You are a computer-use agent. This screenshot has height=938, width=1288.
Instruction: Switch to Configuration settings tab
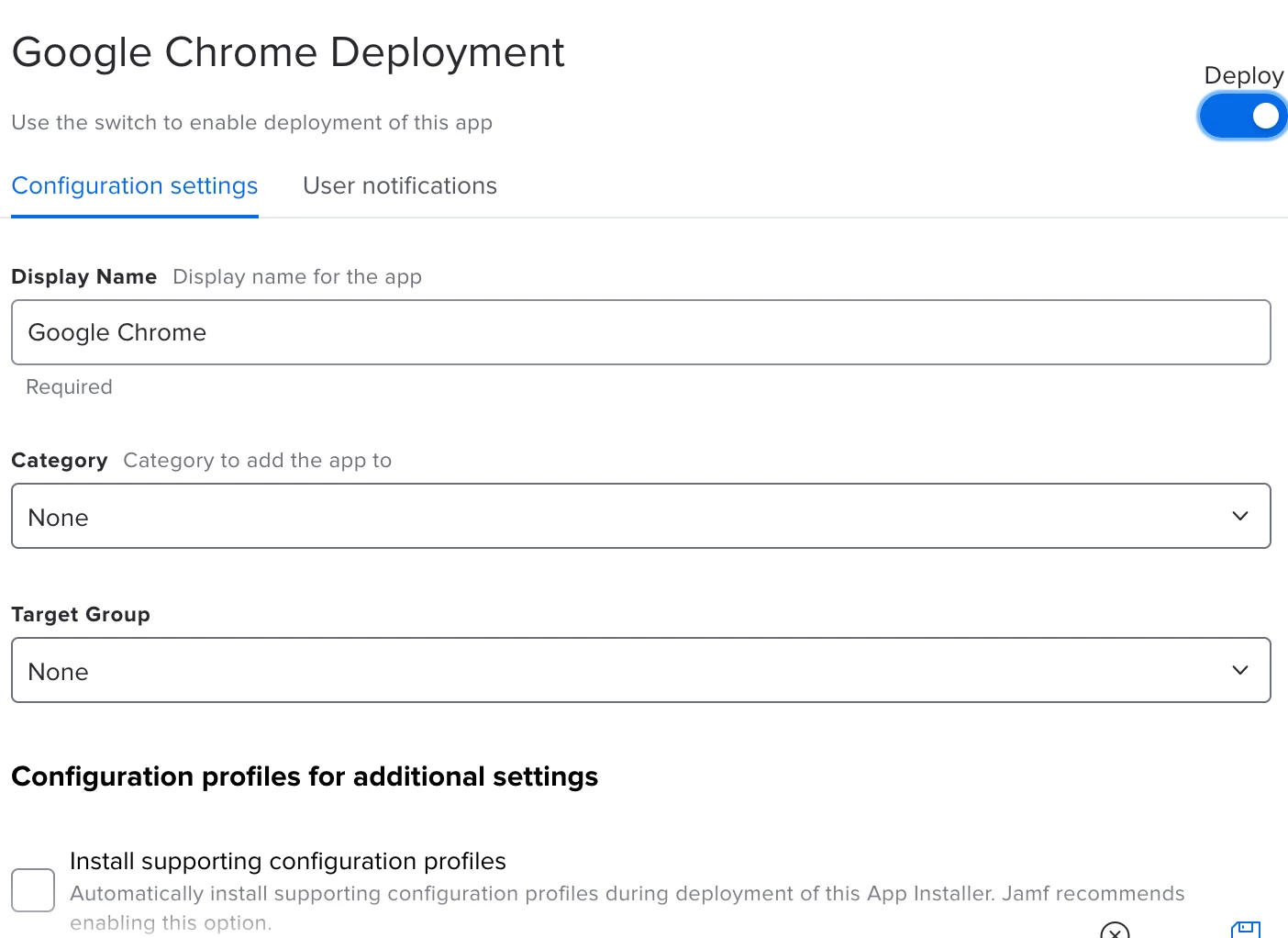135,185
